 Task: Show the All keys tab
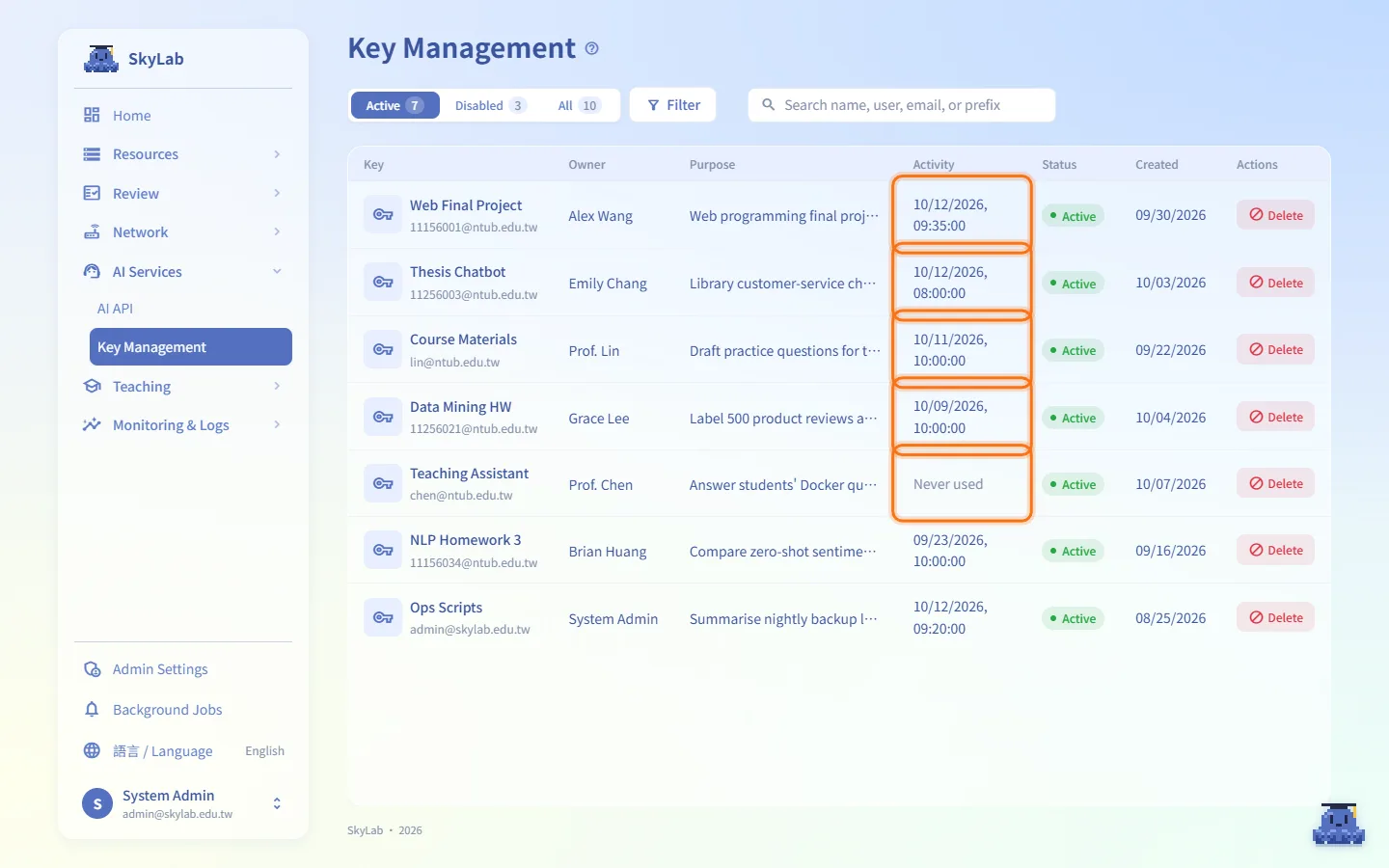pos(579,105)
